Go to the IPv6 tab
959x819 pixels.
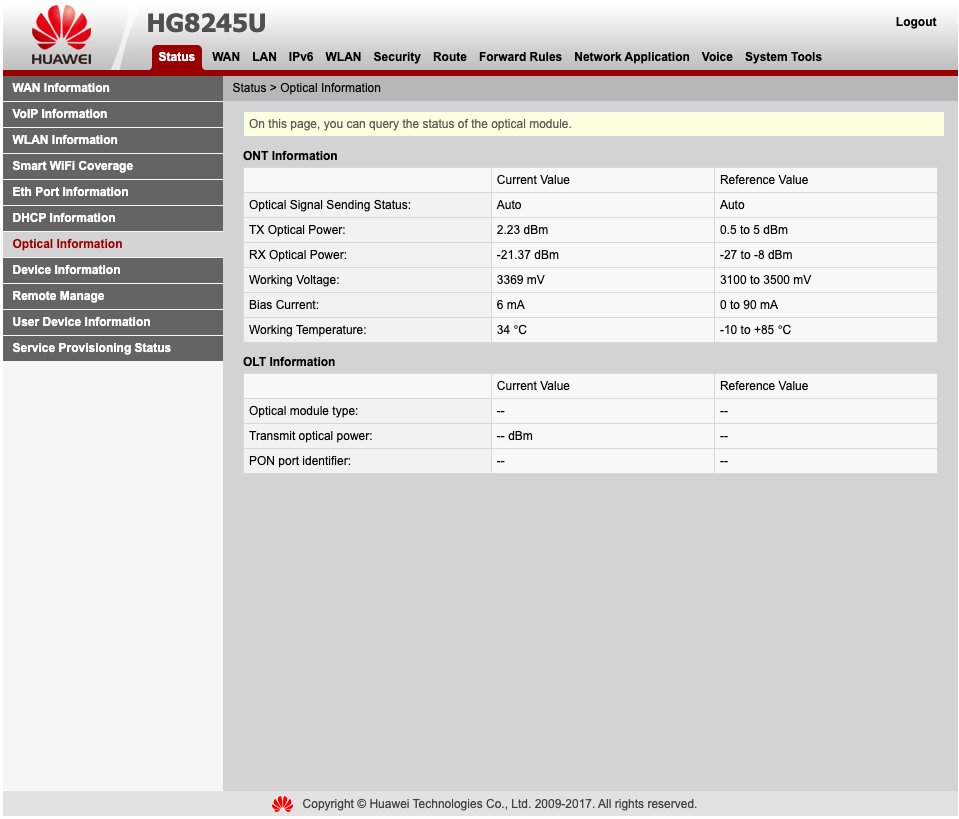[x=301, y=57]
